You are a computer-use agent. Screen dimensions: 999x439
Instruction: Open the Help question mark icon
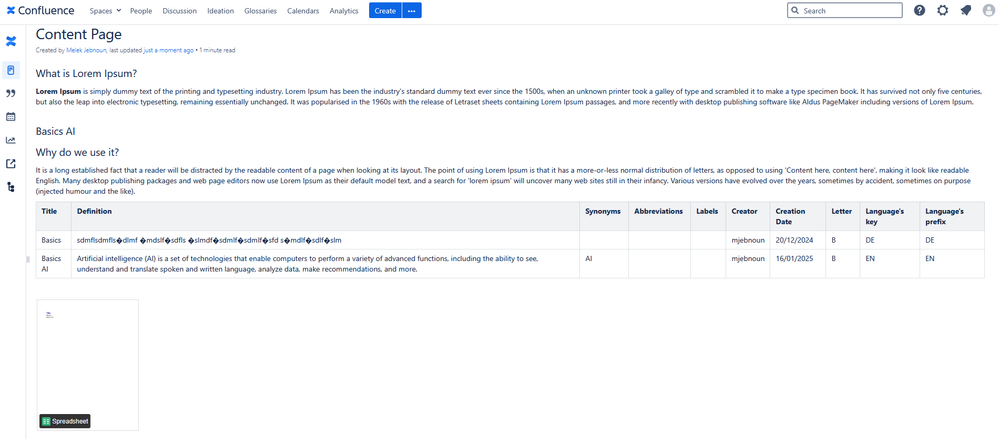pos(919,10)
